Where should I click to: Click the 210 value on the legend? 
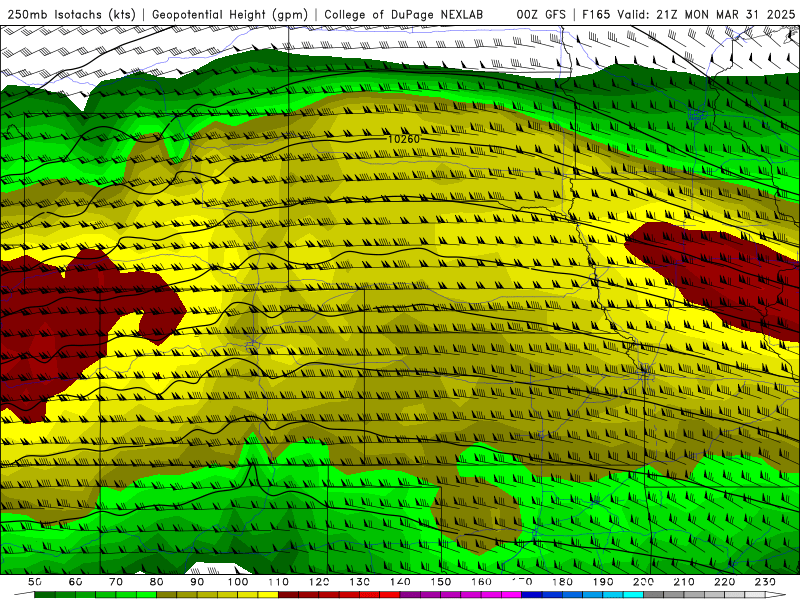point(684,582)
